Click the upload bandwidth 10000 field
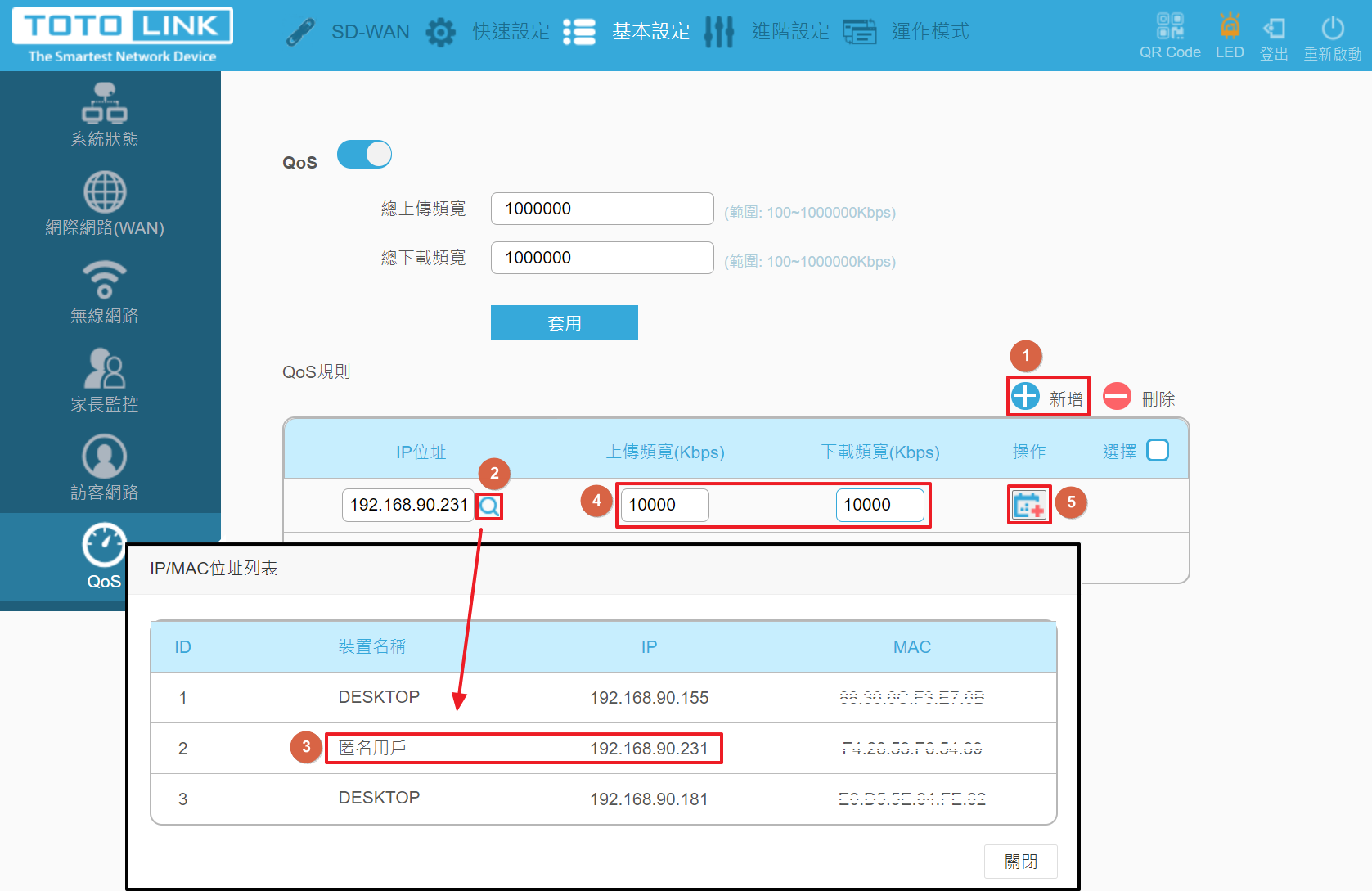The width and height of the screenshot is (1372, 891). point(665,505)
